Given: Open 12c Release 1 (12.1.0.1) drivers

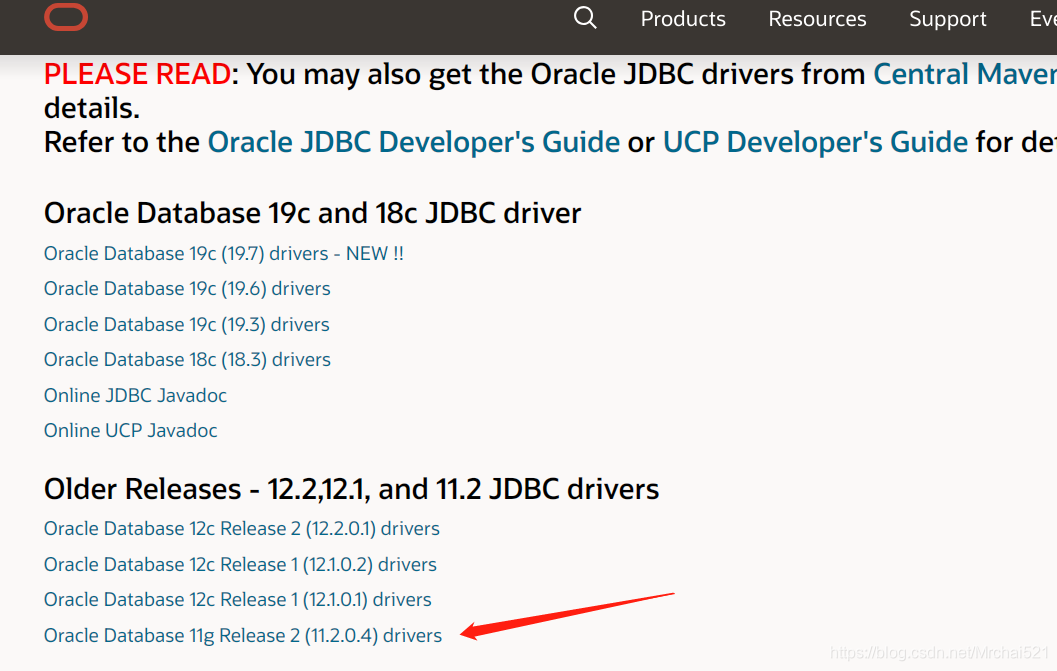Looking at the screenshot, I should [x=238, y=600].
